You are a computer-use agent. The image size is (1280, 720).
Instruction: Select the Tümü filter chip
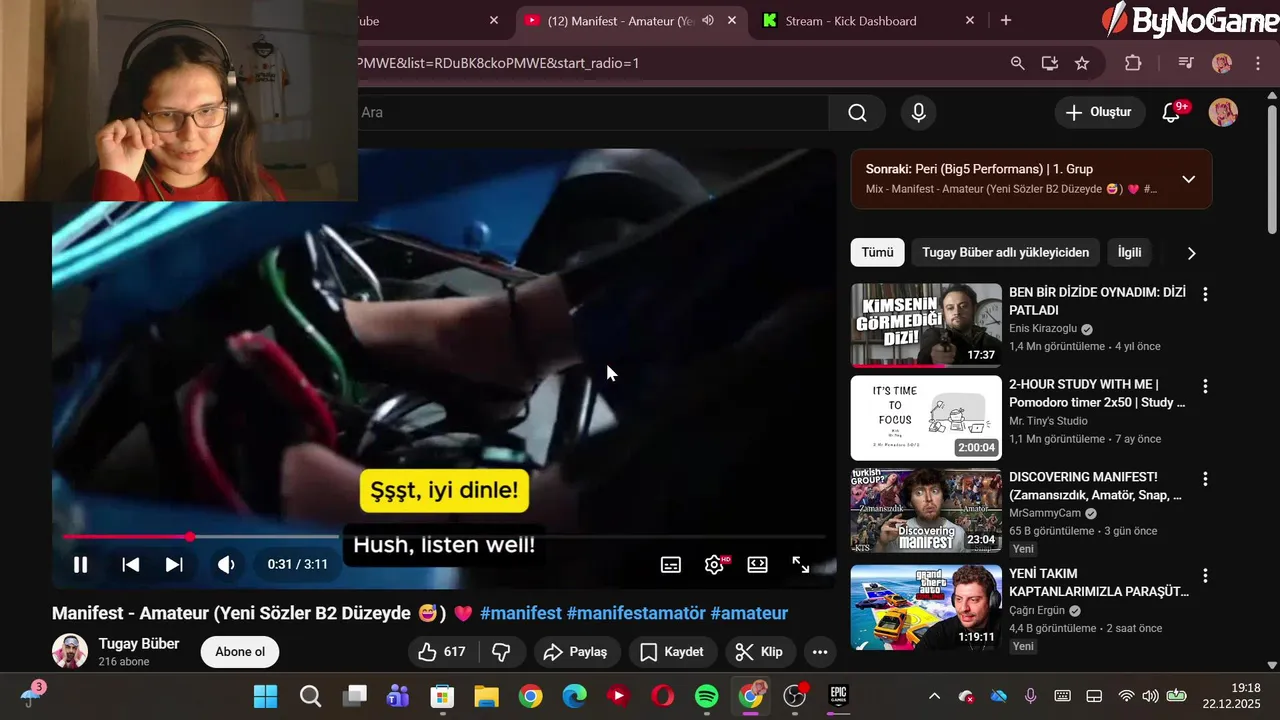click(878, 252)
